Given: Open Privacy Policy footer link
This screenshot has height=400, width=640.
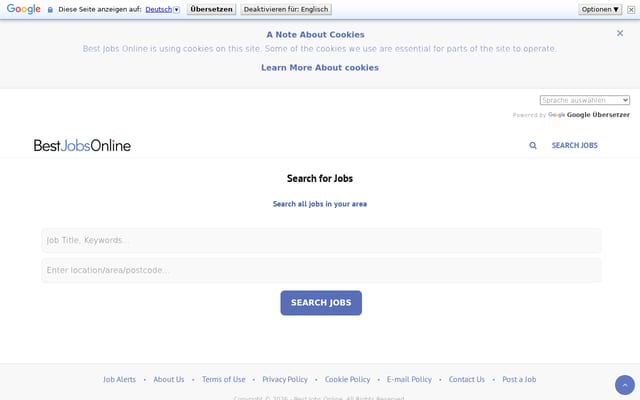Looking at the screenshot, I should (285, 380).
